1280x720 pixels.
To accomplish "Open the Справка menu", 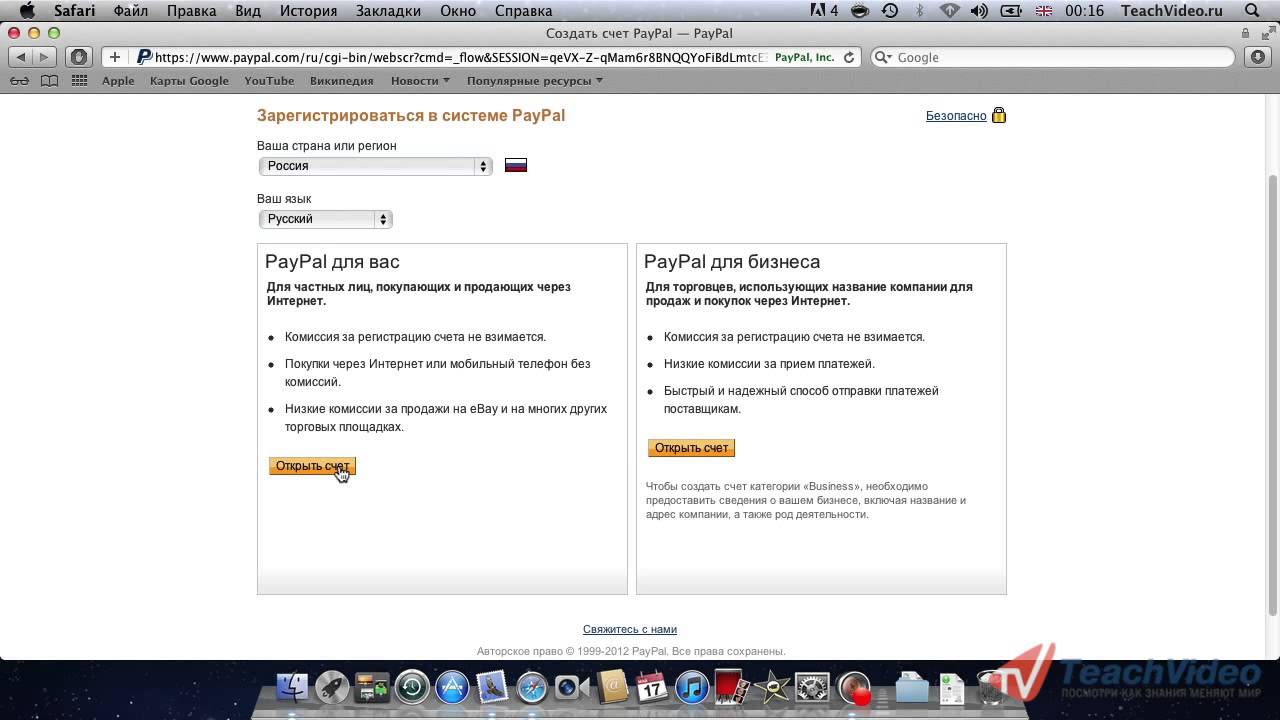I will pos(523,11).
